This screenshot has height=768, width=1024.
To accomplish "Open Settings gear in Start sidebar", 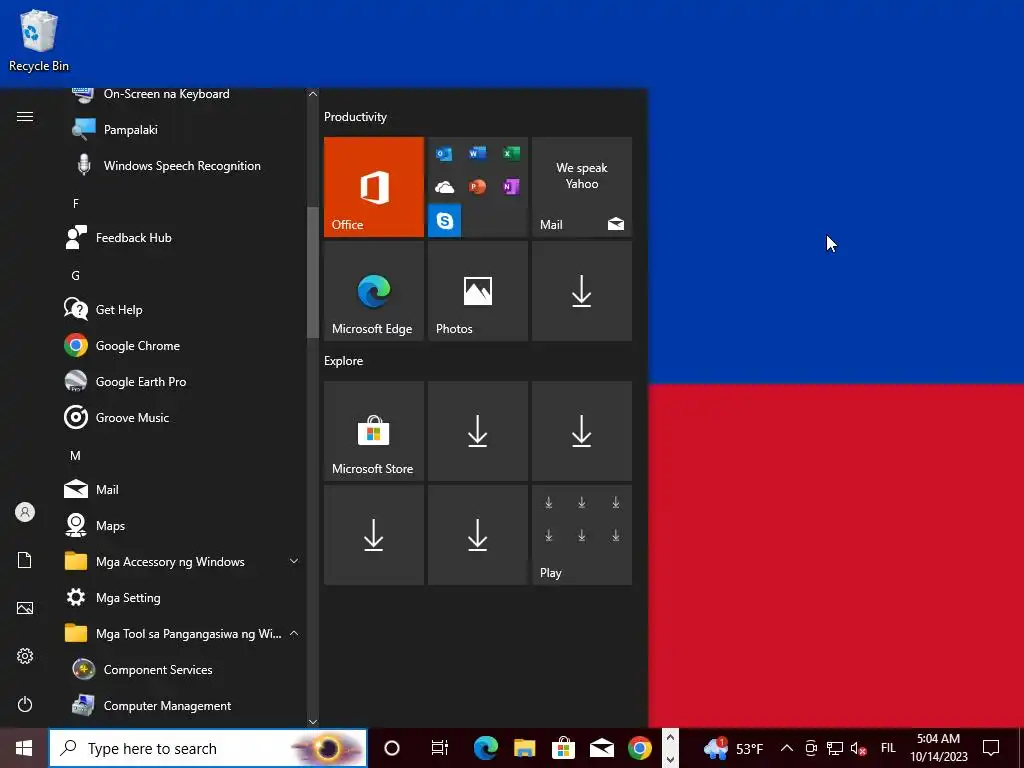I will [x=25, y=656].
